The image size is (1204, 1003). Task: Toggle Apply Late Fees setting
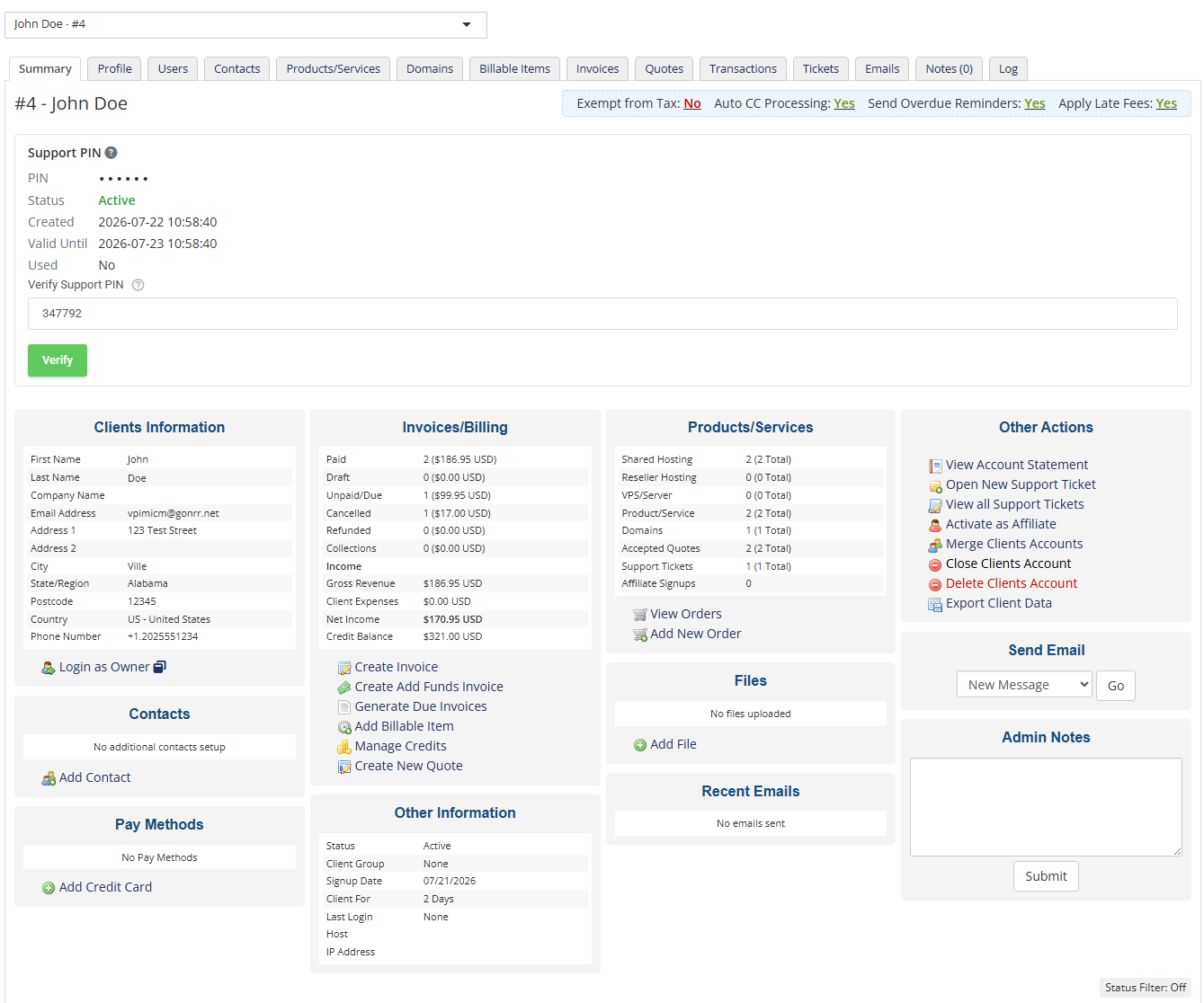[1166, 103]
